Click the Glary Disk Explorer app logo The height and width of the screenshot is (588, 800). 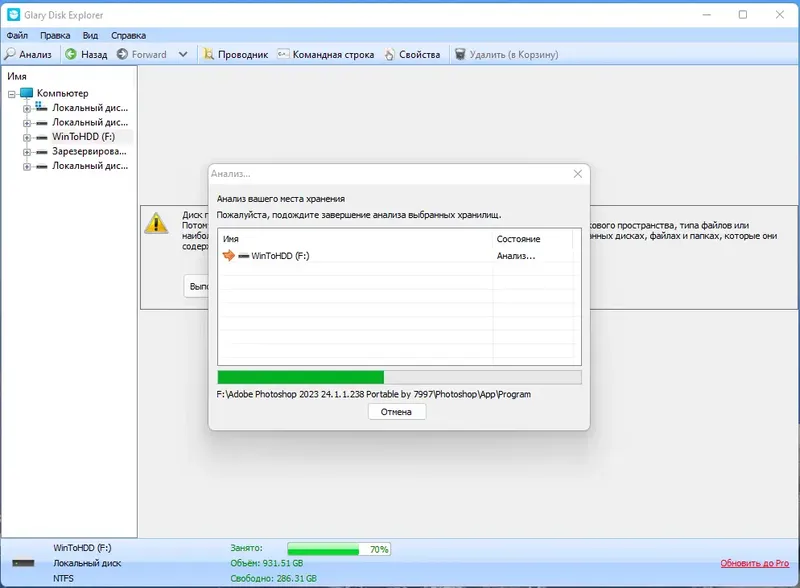[14, 15]
